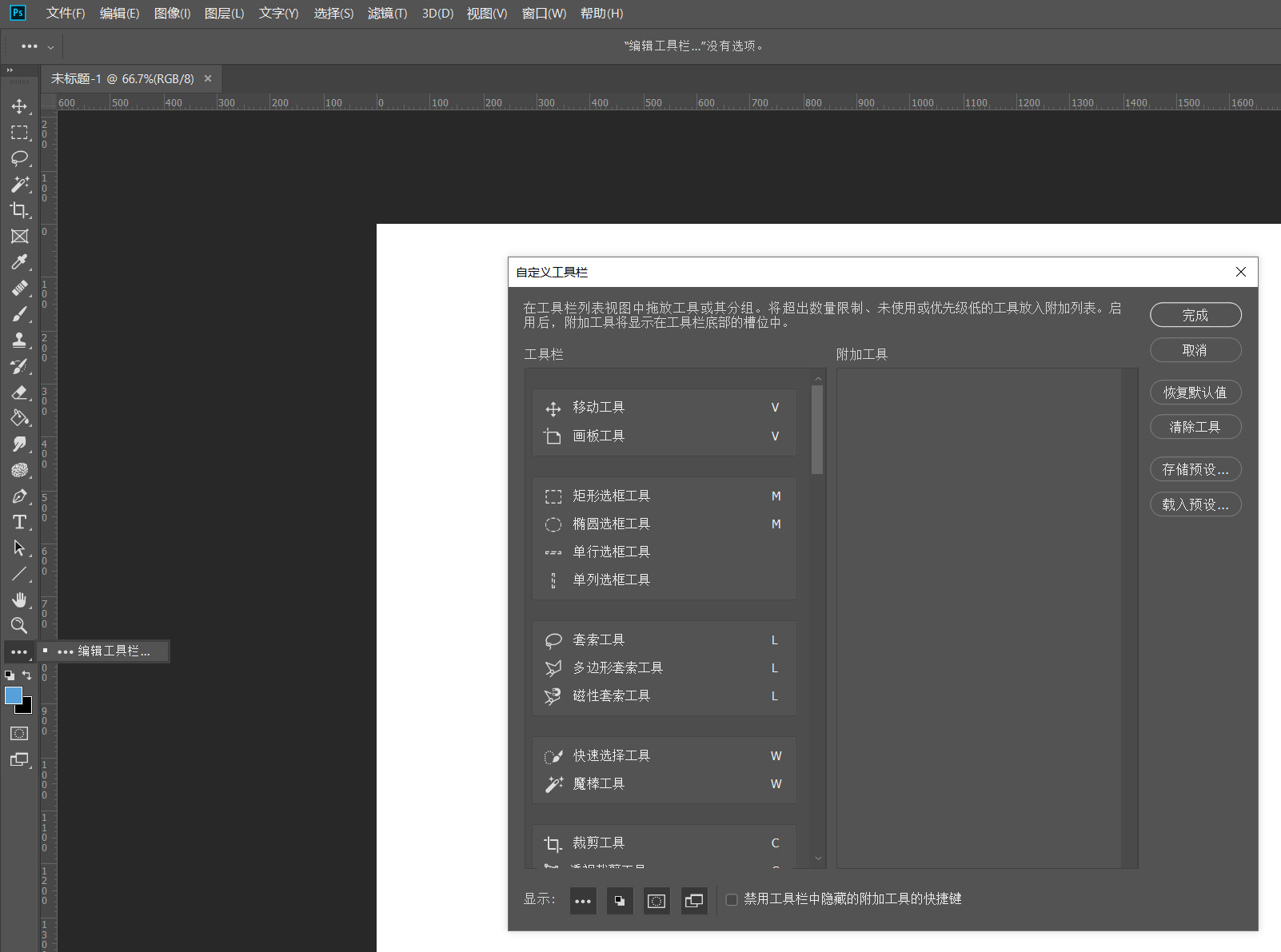Select the Horizontal Type tool
This screenshot has height=952, width=1281.
pyautogui.click(x=19, y=522)
